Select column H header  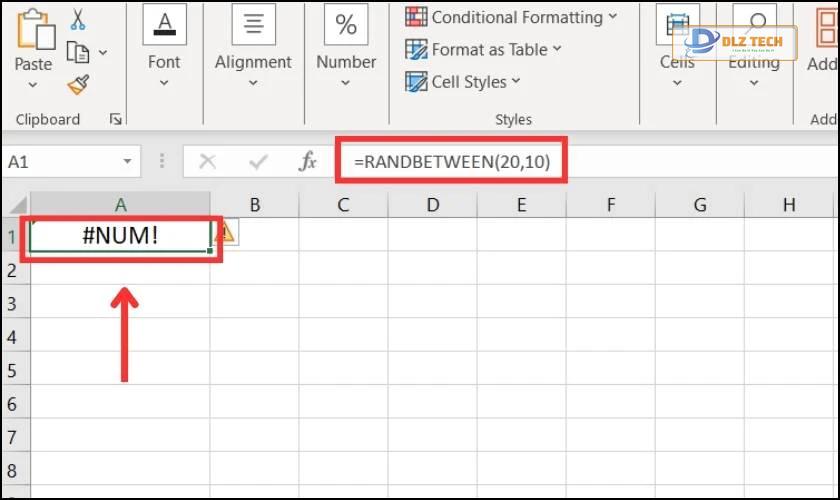[x=789, y=205]
